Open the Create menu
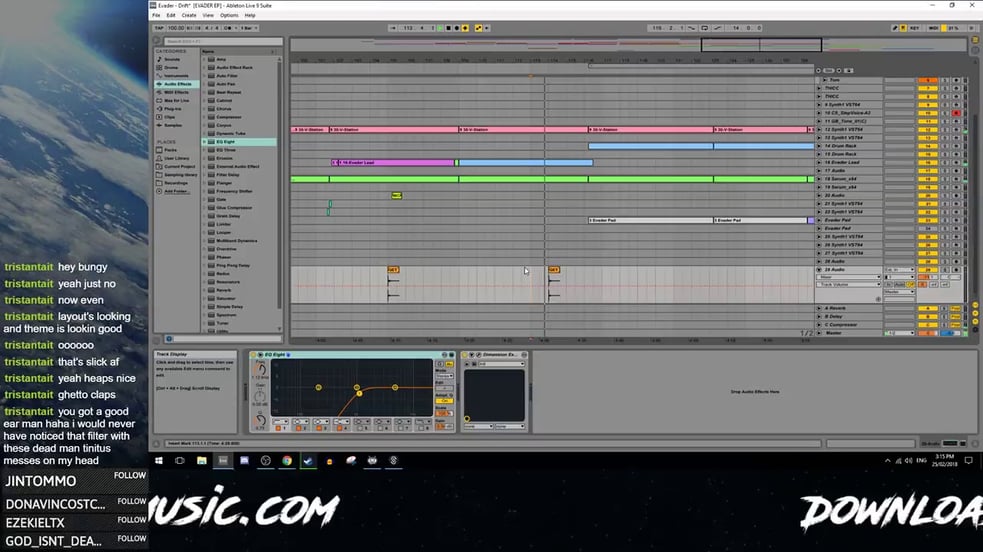 (189, 15)
